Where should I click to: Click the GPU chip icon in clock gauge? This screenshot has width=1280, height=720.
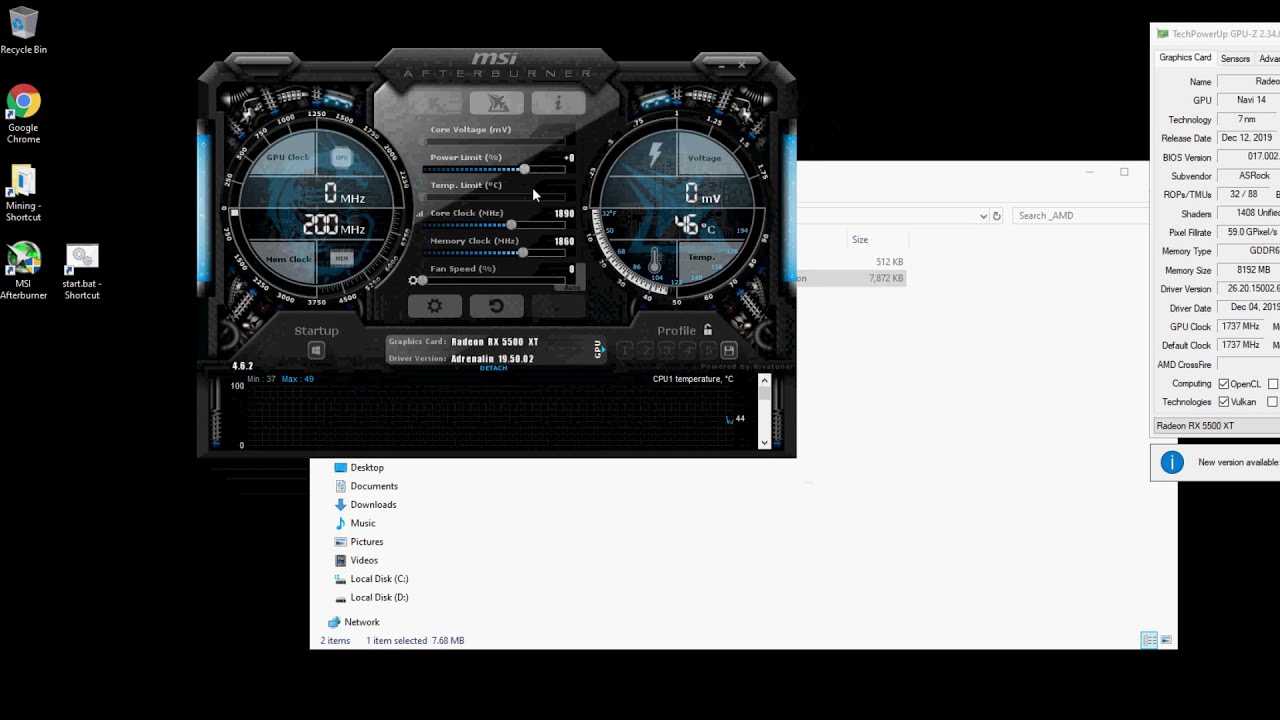(341, 157)
